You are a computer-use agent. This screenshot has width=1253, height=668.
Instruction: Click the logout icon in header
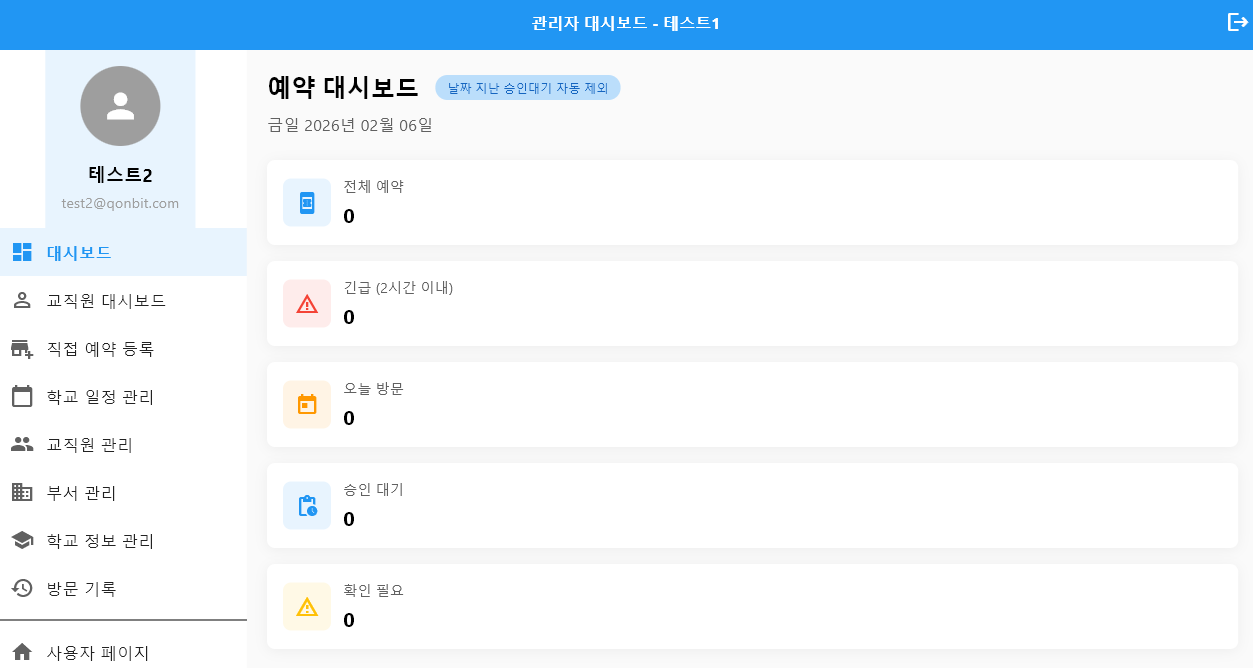tap(1237, 22)
